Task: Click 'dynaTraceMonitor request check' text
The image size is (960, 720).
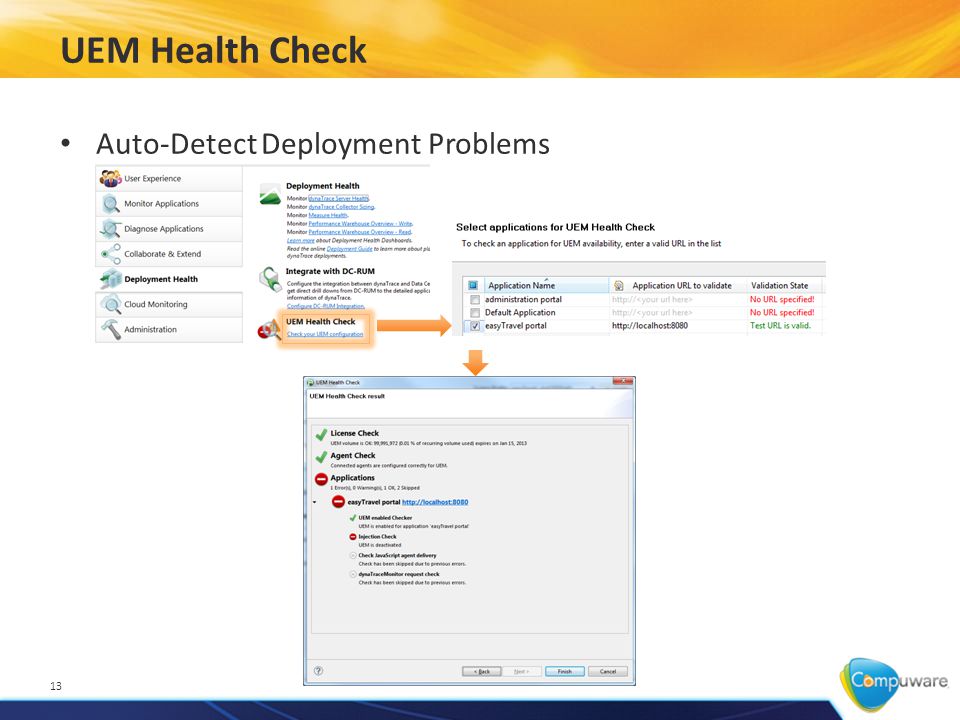Action: (x=399, y=574)
